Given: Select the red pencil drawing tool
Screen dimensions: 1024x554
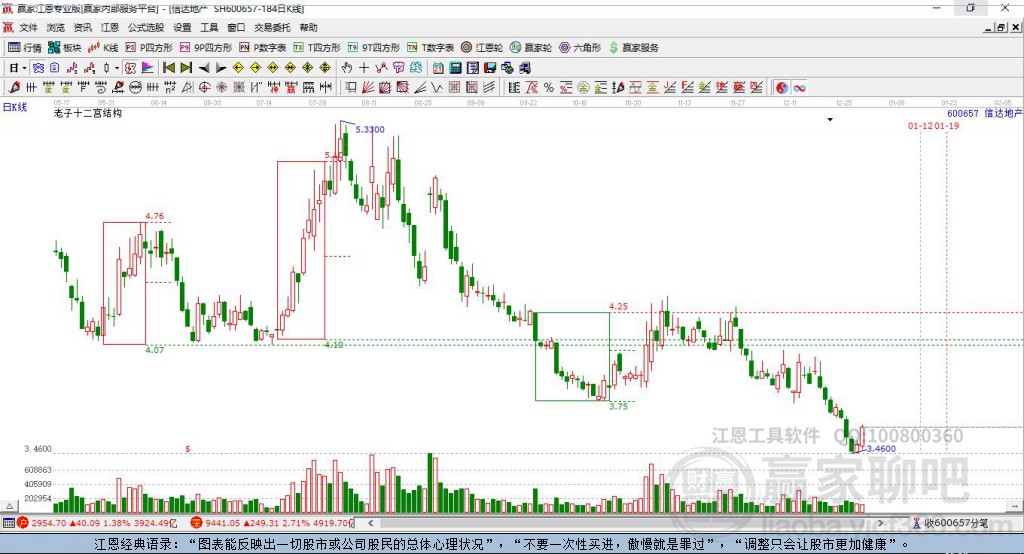Looking at the screenshot, I should tap(14, 88).
